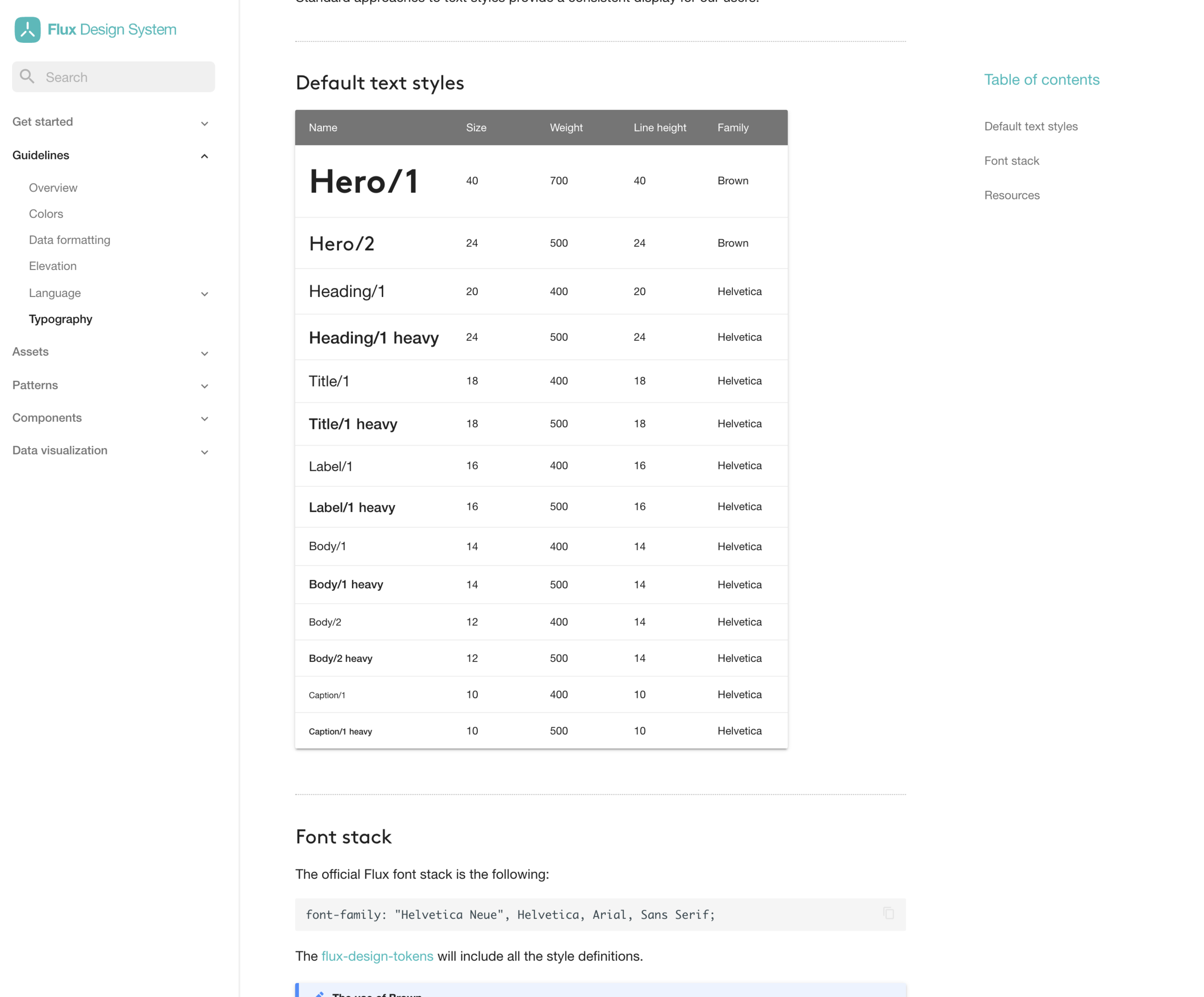This screenshot has height=997, width=1204.
Task: Expand the Data visualization section
Action: pyautogui.click(x=204, y=452)
